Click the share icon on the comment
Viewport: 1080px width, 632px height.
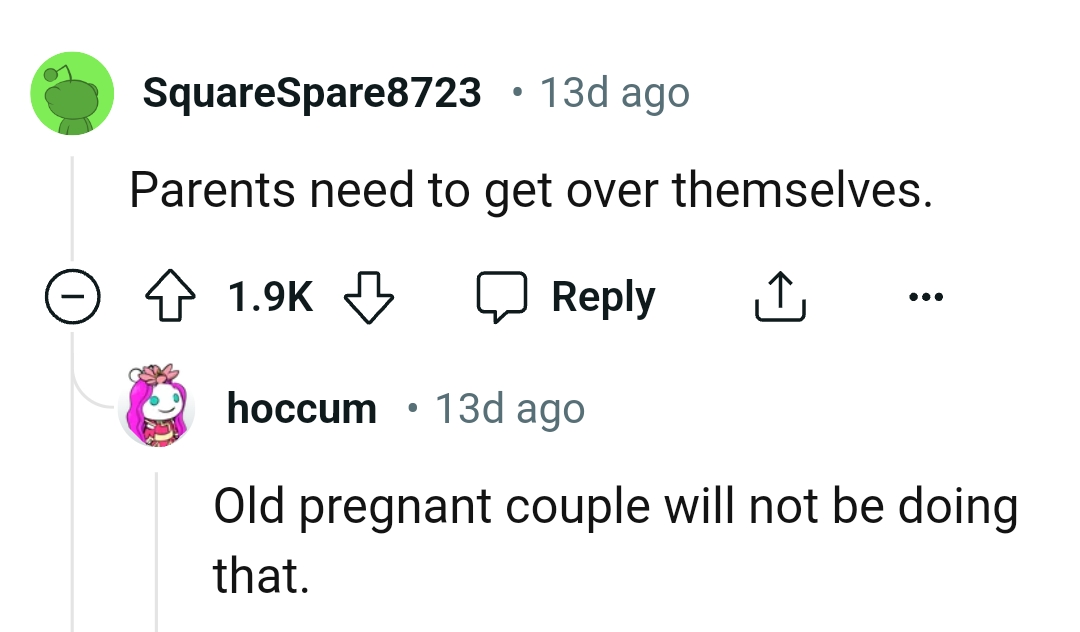coord(780,295)
